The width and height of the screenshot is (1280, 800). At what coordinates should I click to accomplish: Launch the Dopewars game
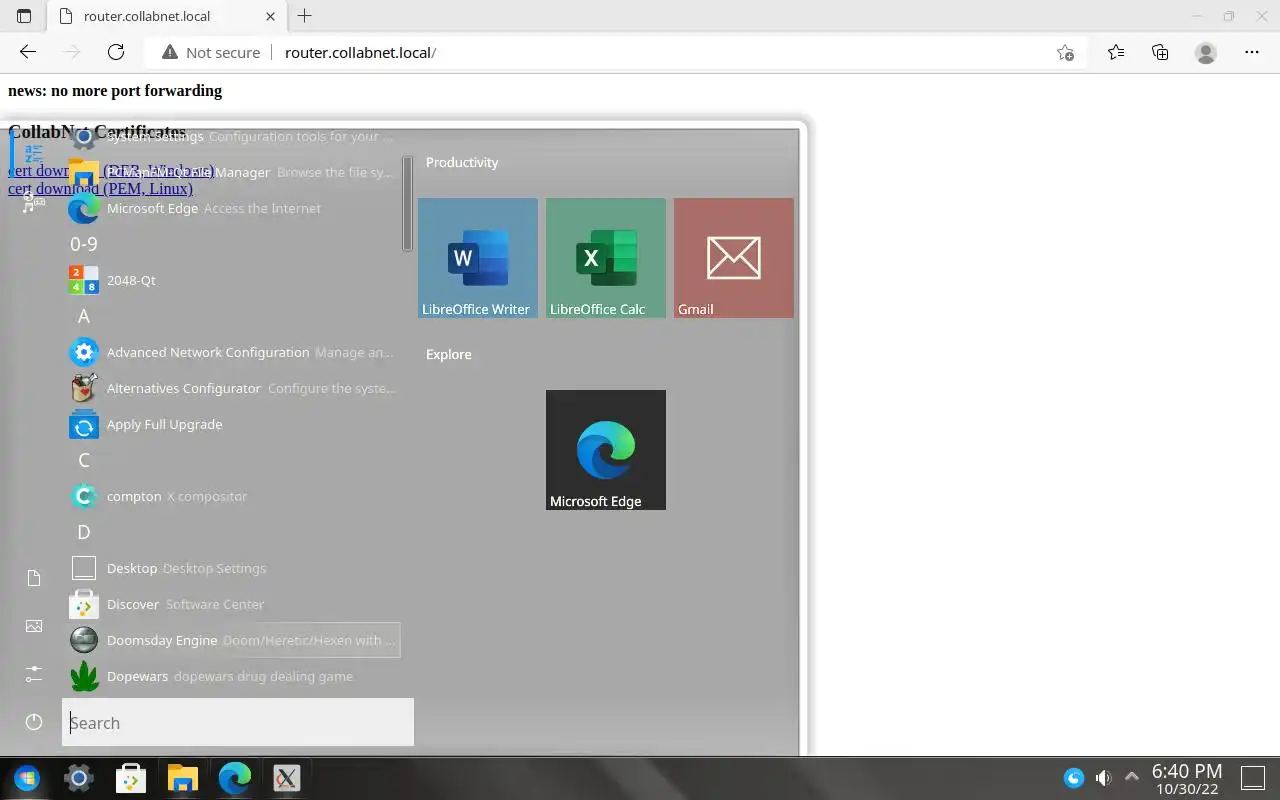click(x=233, y=676)
